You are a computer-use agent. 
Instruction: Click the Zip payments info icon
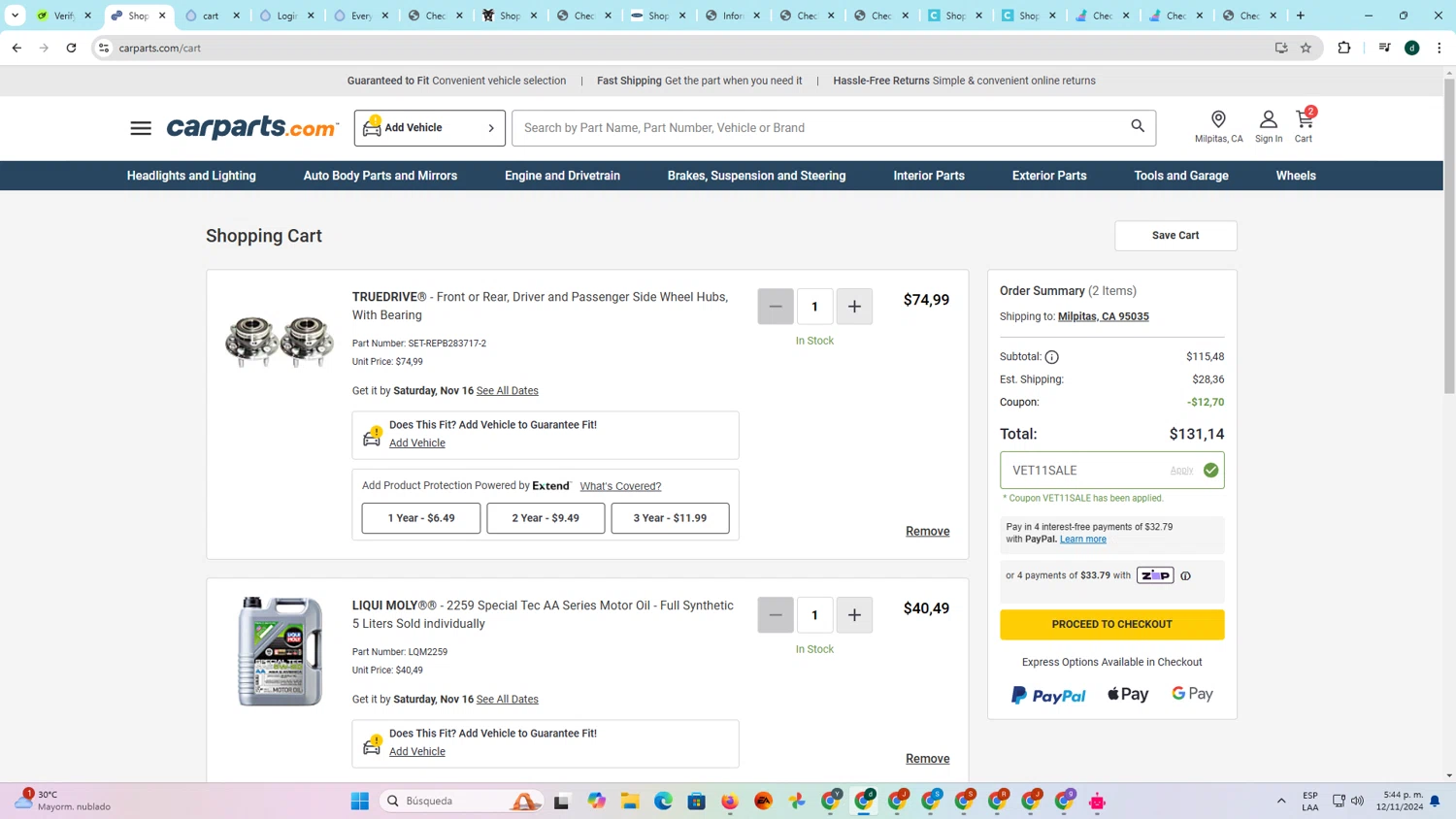[x=1185, y=575]
